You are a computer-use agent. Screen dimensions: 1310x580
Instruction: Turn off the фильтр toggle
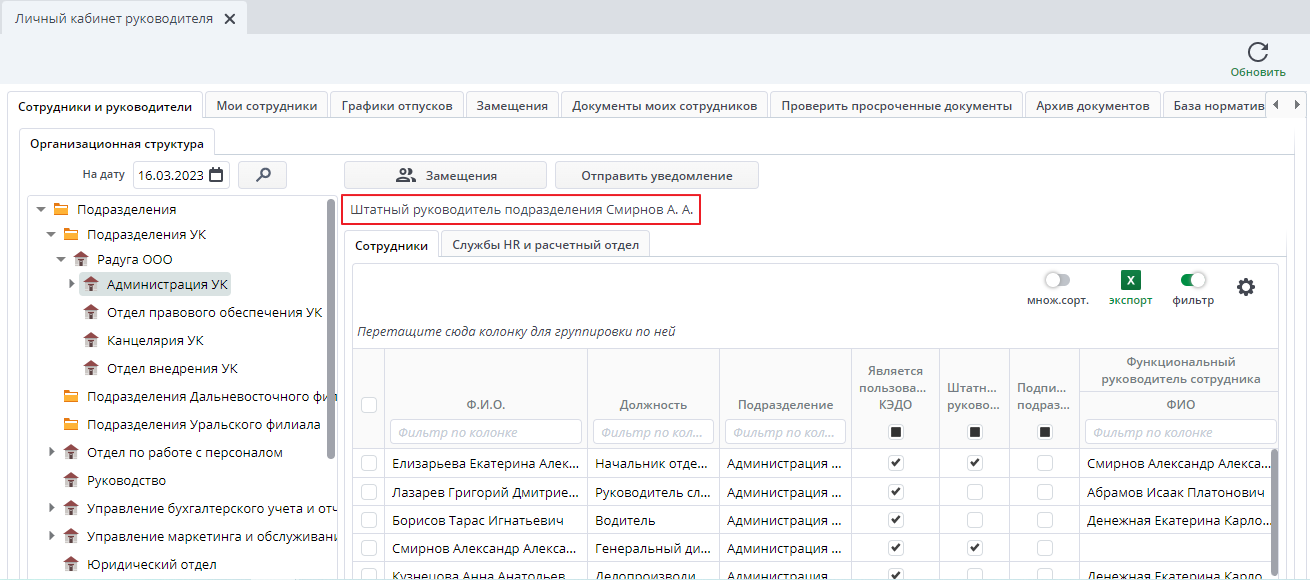(1193, 281)
